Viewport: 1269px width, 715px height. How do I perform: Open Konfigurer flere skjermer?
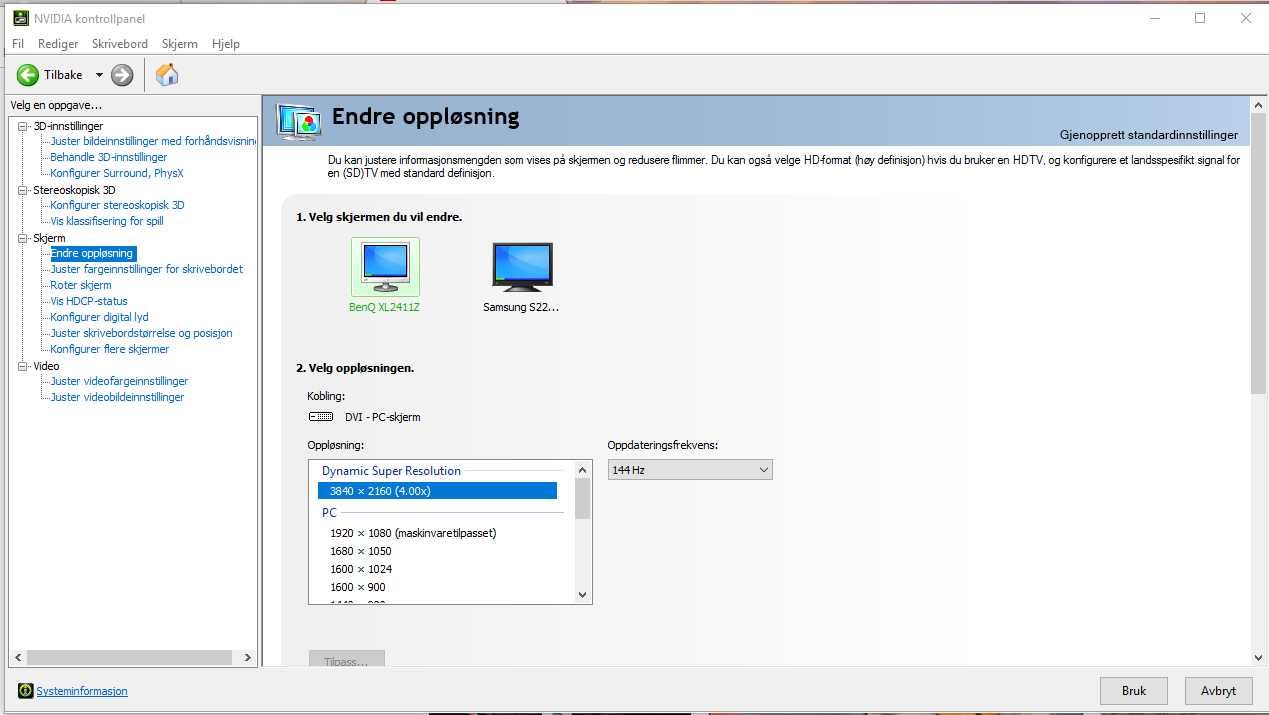(110, 349)
